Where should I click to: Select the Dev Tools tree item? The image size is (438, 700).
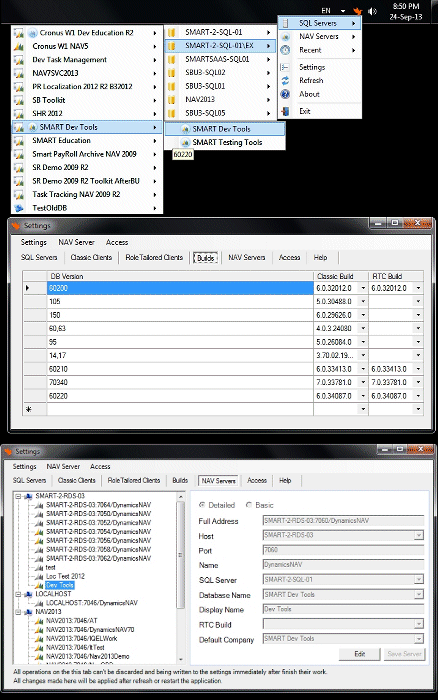60,585
